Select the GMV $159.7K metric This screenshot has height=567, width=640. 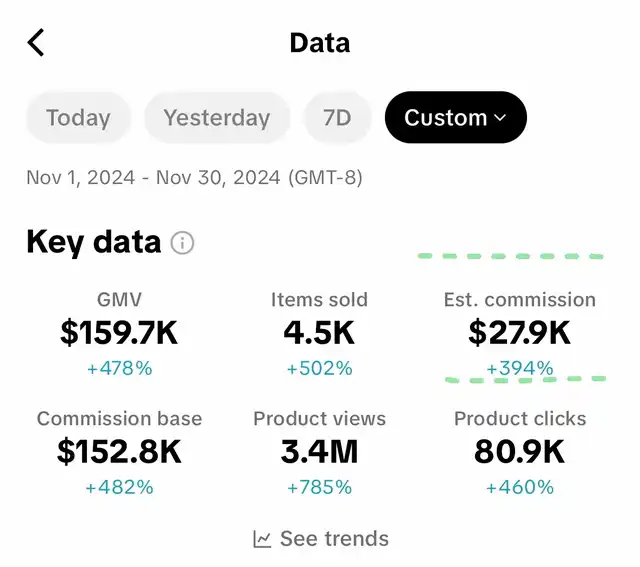click(x=119, y=334)
